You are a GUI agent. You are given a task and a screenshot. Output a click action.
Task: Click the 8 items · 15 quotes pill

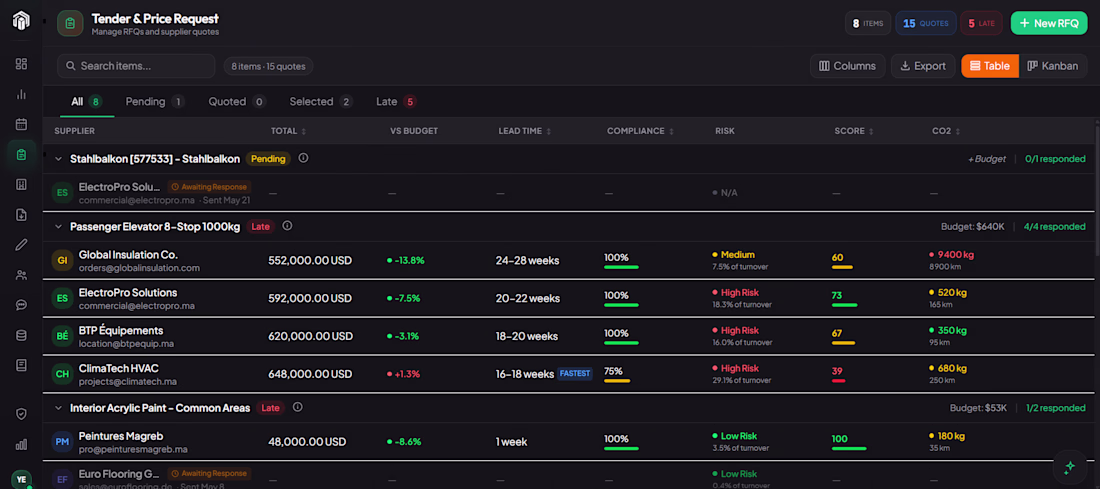pos(269,66)
